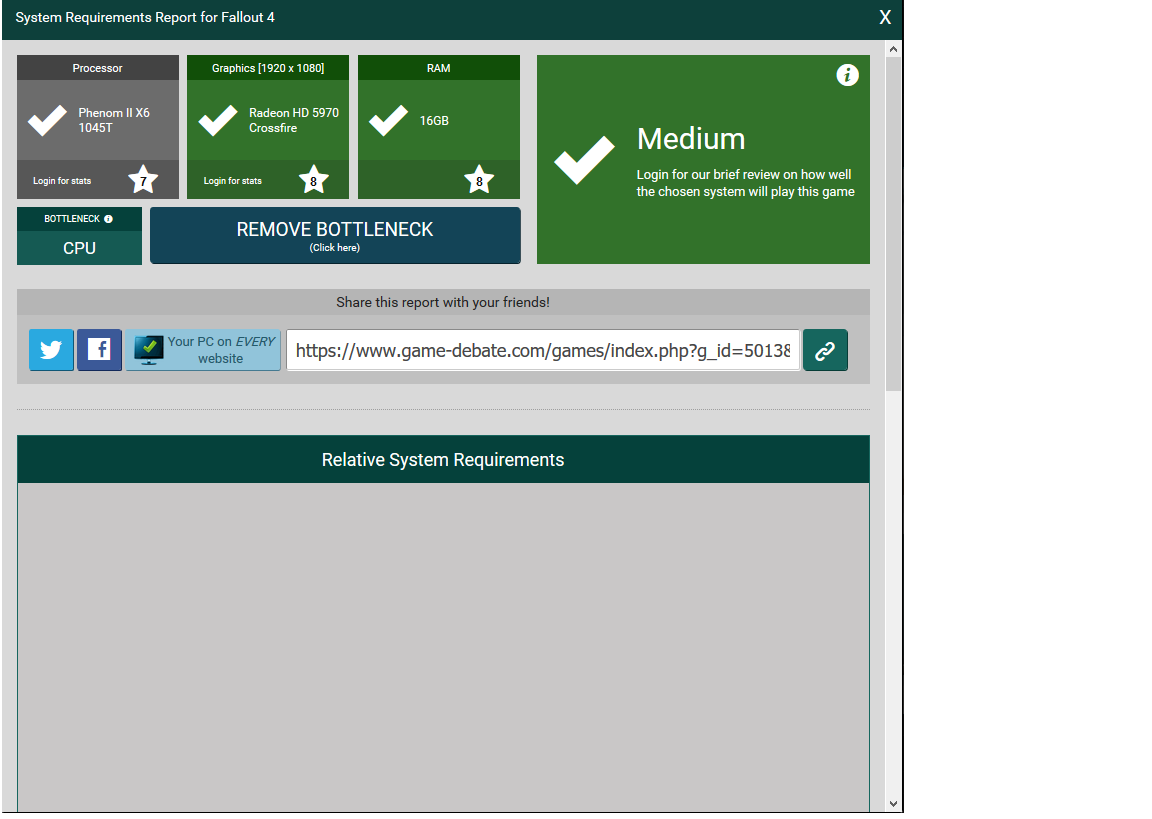Copy the report link with the chain icon
Image resolution: width=1152 pixels, height=819 pixels.
(825, 350)
